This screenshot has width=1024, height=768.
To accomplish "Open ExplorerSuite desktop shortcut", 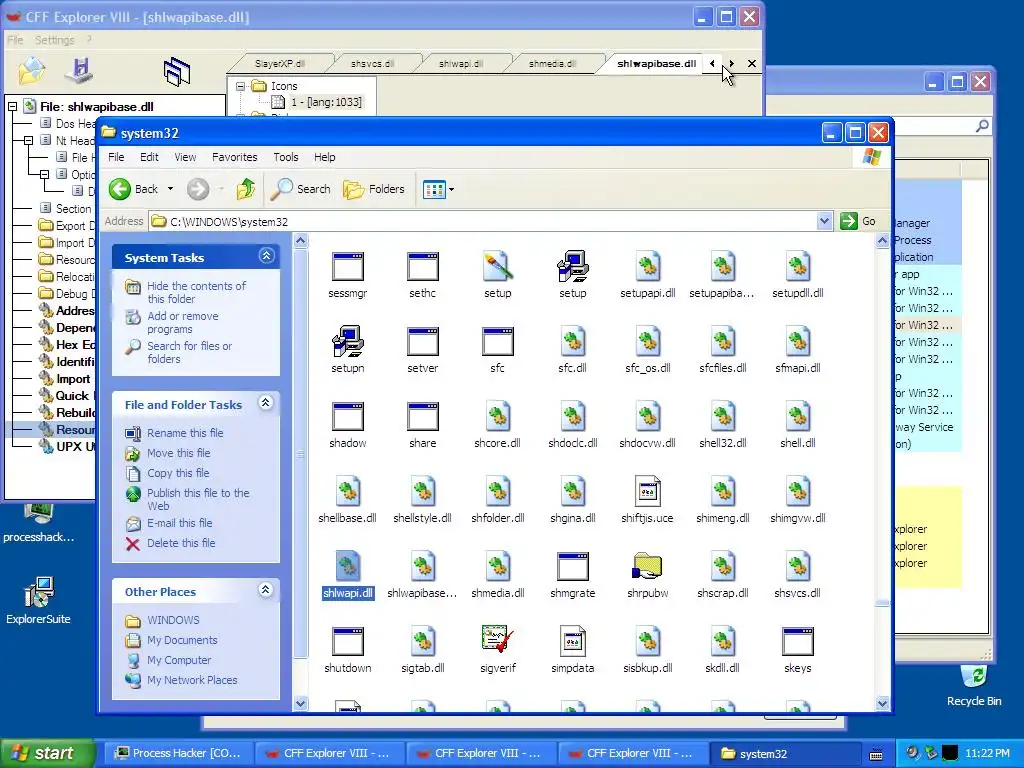I will pyautogui.click(x=38, y=600).
